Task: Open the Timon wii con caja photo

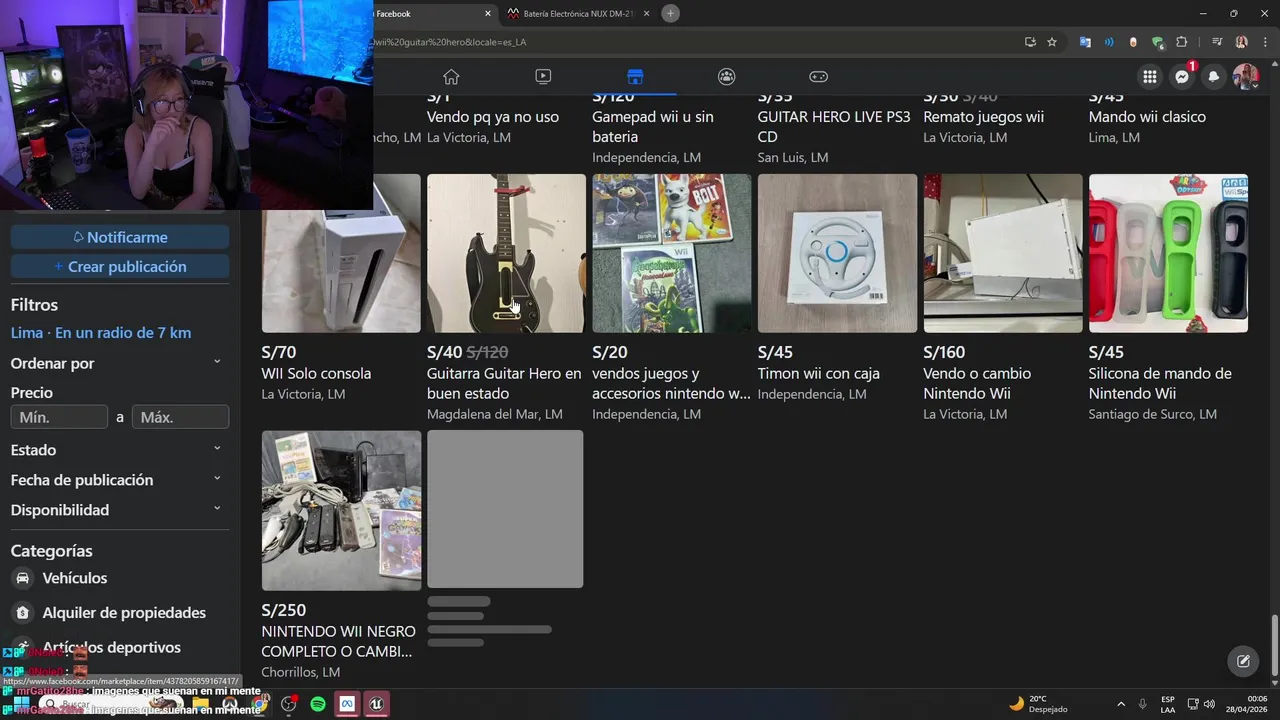Action: coord(837,253)
